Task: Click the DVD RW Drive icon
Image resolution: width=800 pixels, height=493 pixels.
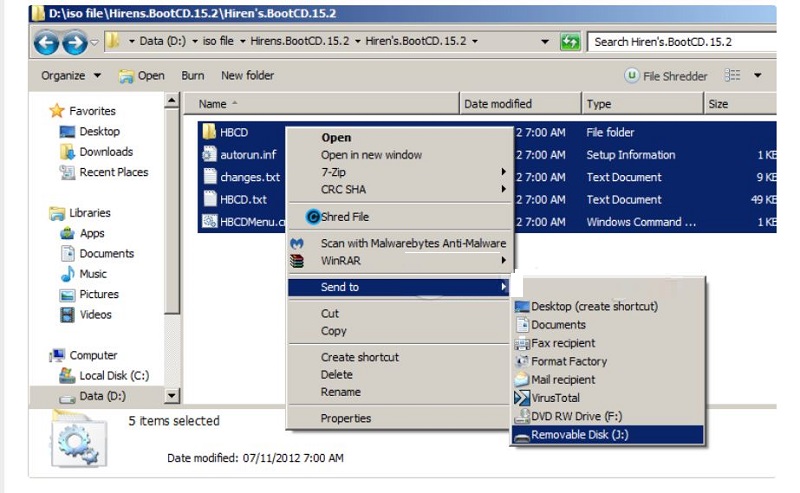Action: tap(522, 416)
